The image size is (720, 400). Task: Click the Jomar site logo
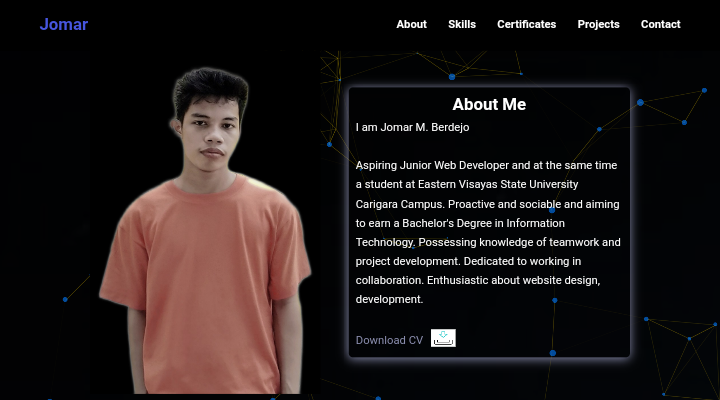[x=64, y=24]
